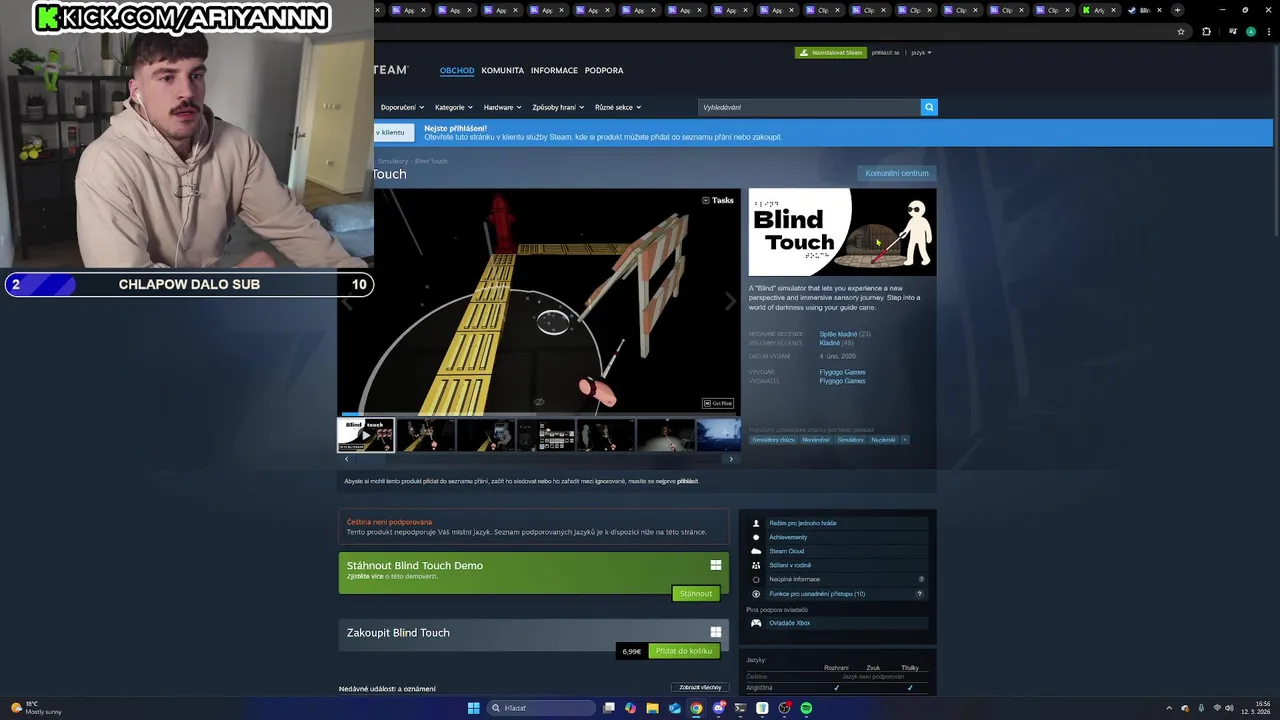
Task: Click the Windows taskbar search box
Action: (x=542, y=708)
